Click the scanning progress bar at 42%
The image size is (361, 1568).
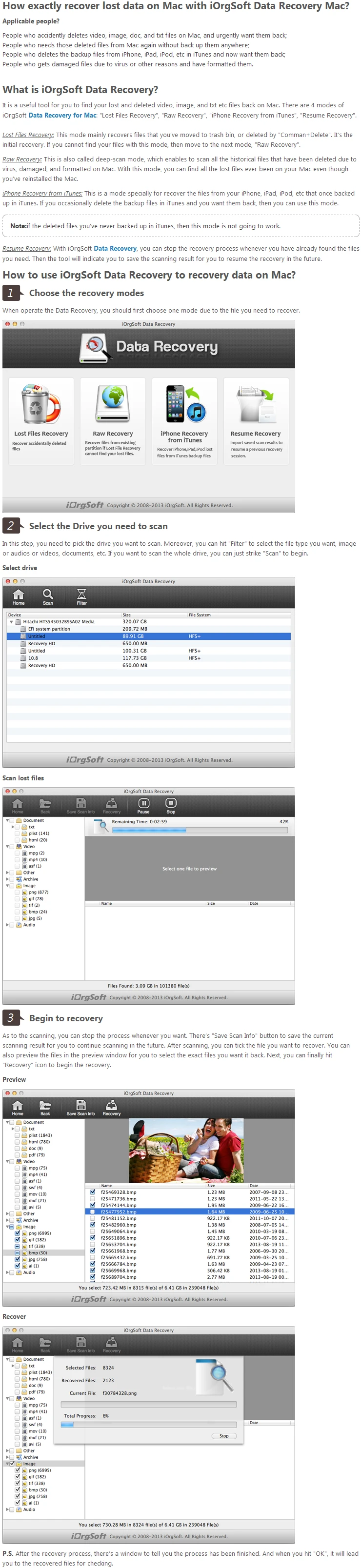tap(200, 830)
